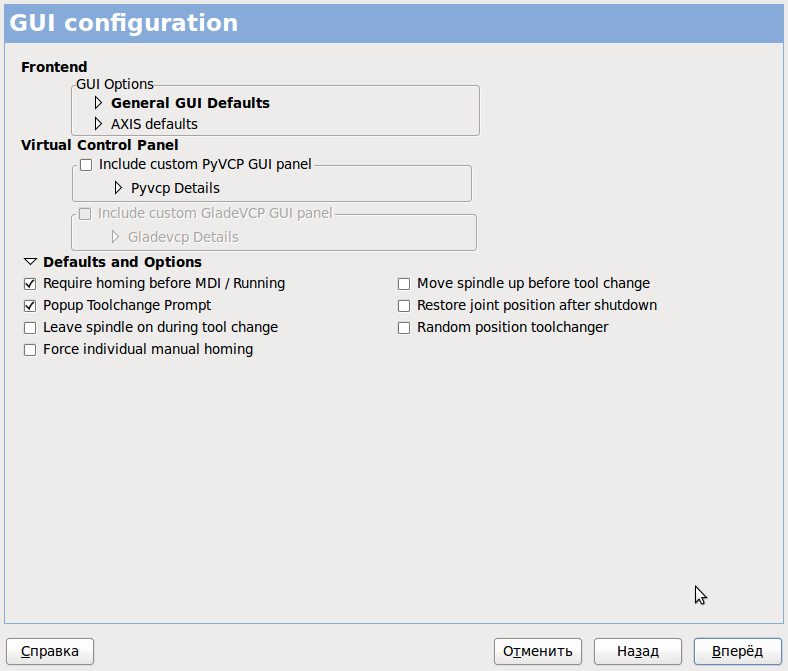Proceed with the Вперёд button
The image size is (788, 671).
(737, 651)
